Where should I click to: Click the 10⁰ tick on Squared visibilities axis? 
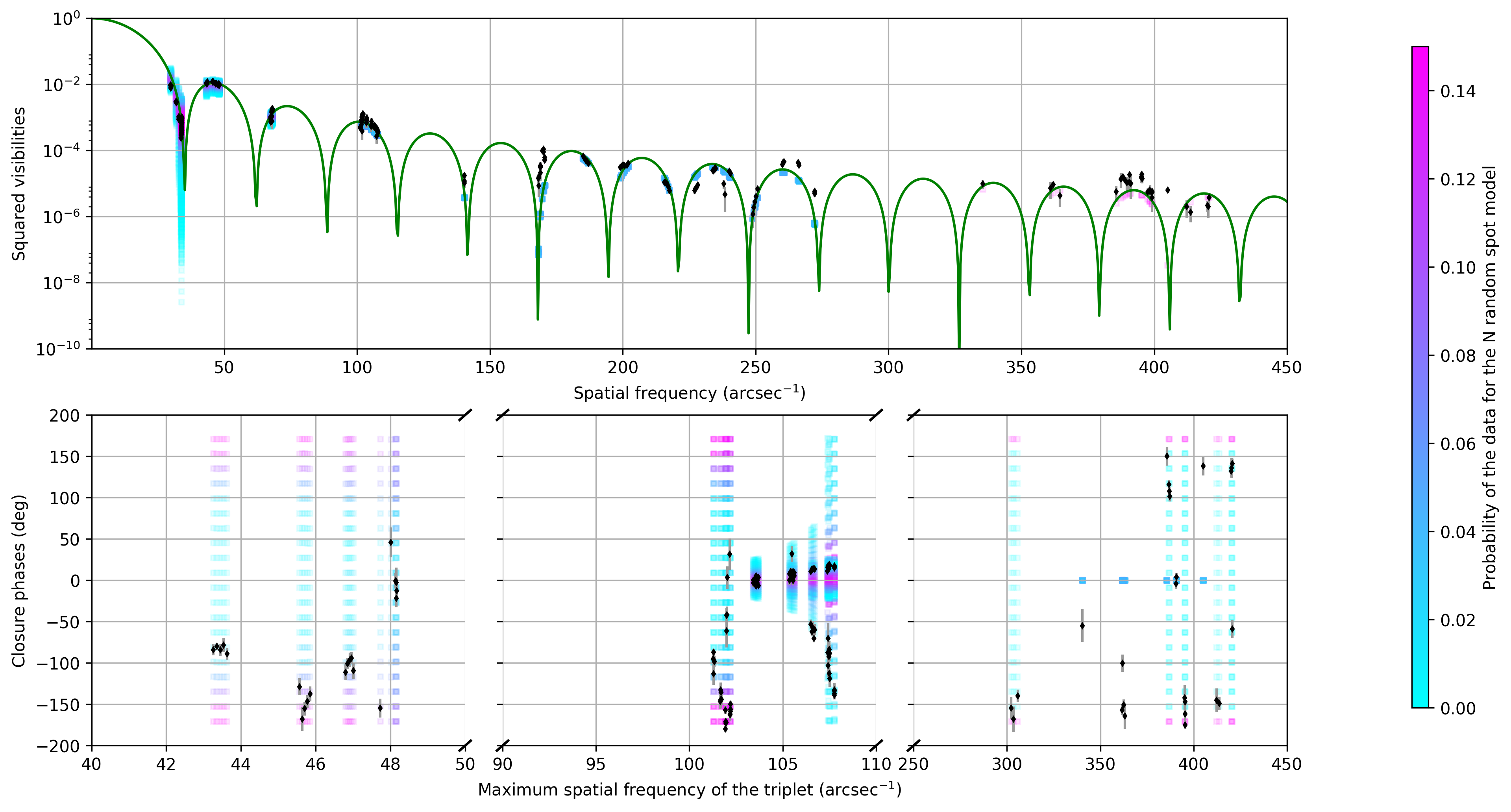pyautogui.click(x=66, y=19)
